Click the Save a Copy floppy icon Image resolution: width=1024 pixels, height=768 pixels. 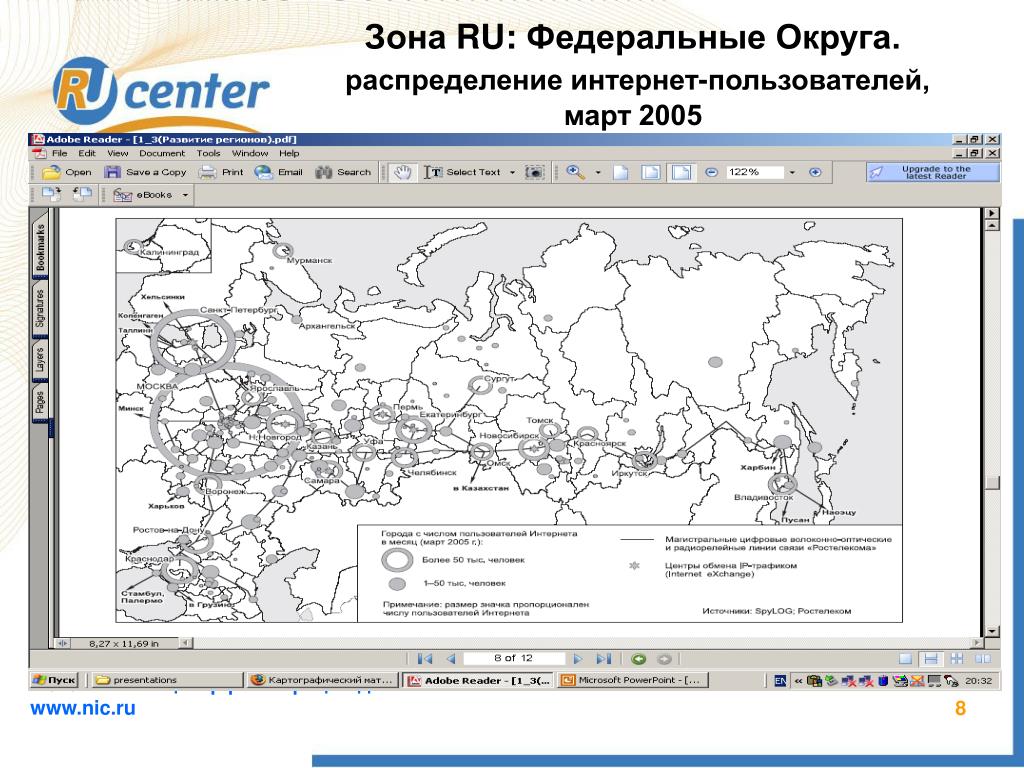(x=113, y=172)
